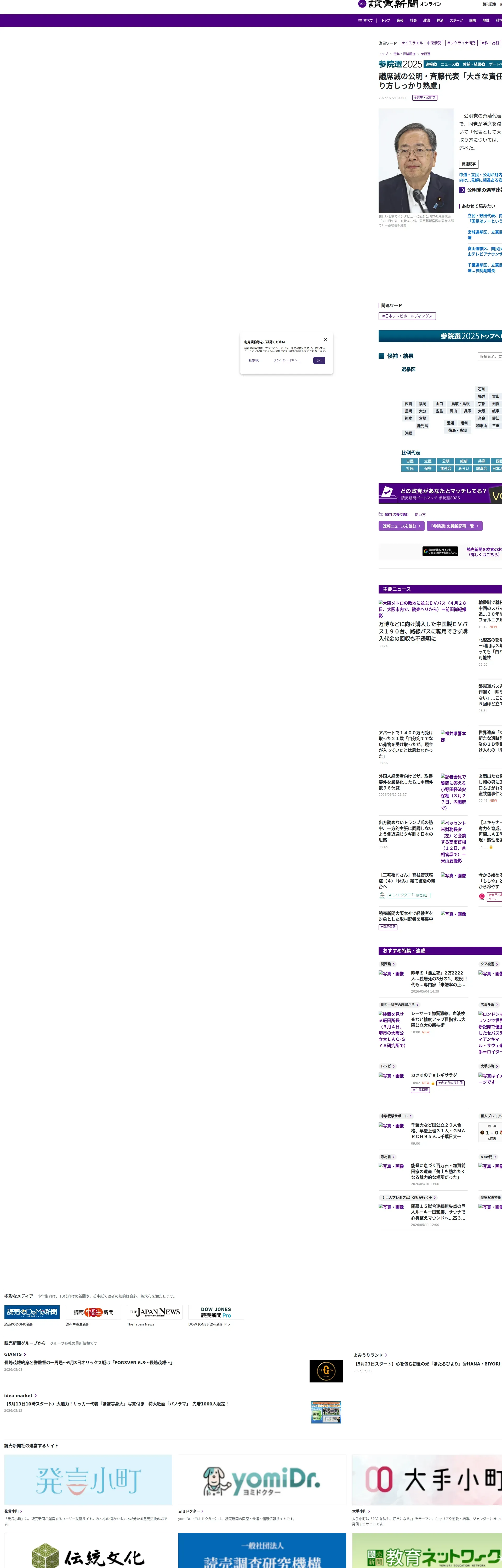
Task: Open the 読売KODOMO新聞 logo
Action: point(32,1312)
